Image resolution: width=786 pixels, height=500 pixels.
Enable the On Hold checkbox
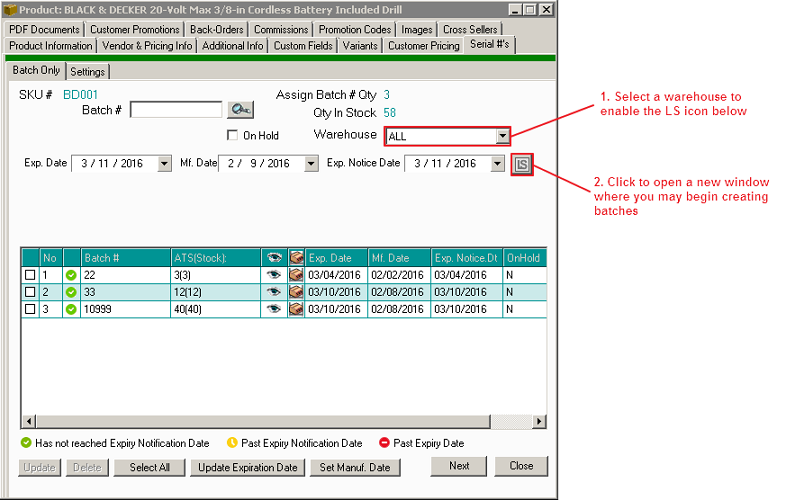point(233,136)
